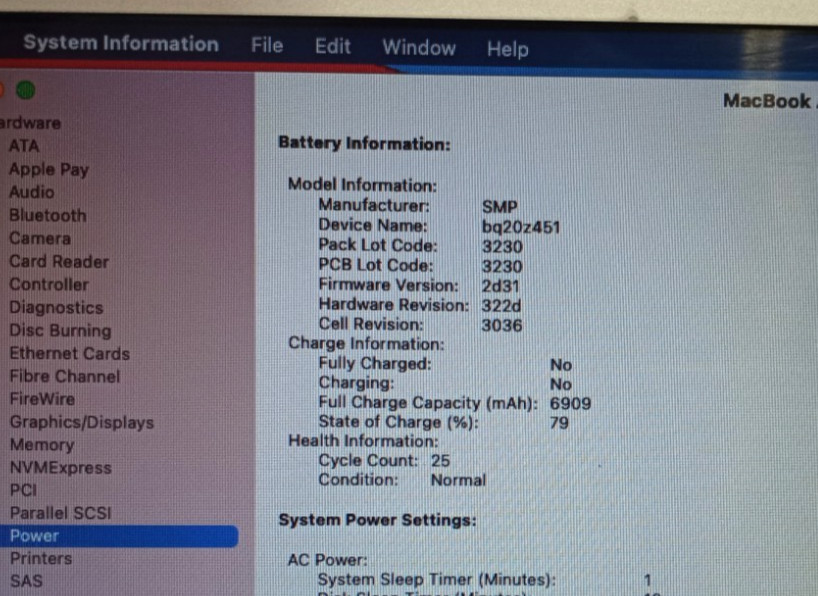Image resolution: width=818 pixels, height=596 pixels.
Task: Click the MacBook window title text
Action: click(x=770, y=101)
